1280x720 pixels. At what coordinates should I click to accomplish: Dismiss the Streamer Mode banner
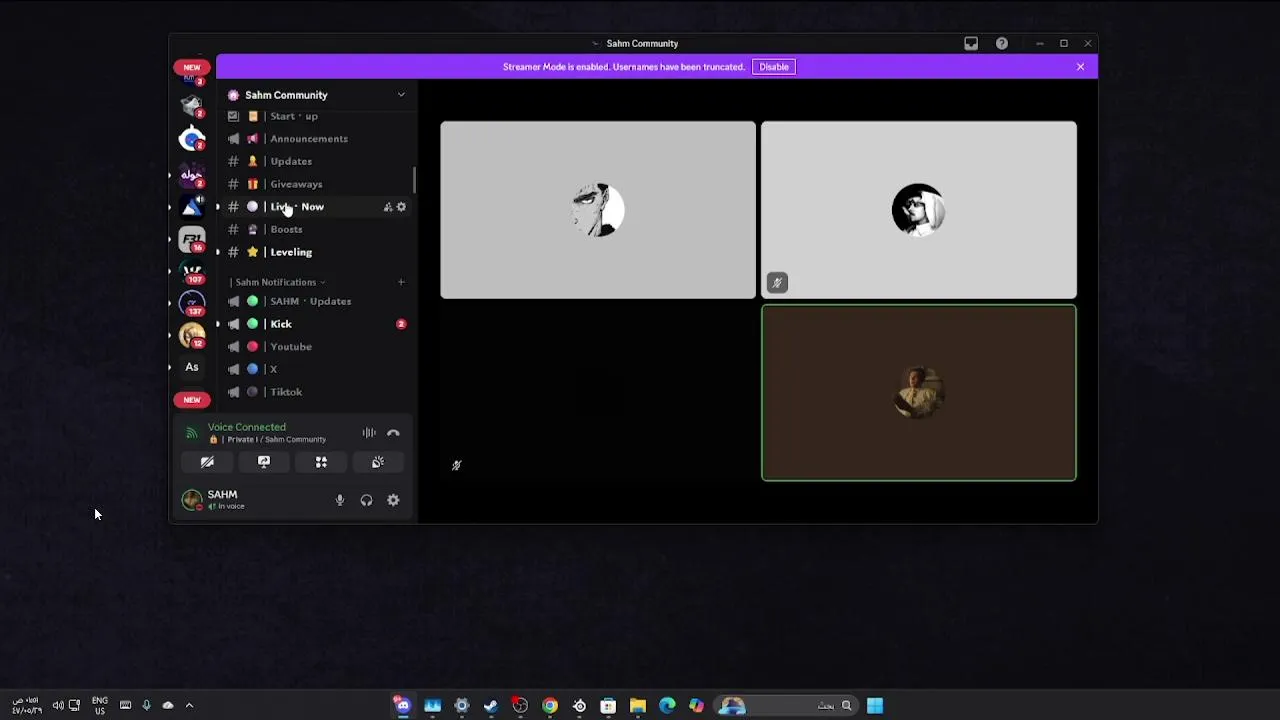[x=1080, y=67]
